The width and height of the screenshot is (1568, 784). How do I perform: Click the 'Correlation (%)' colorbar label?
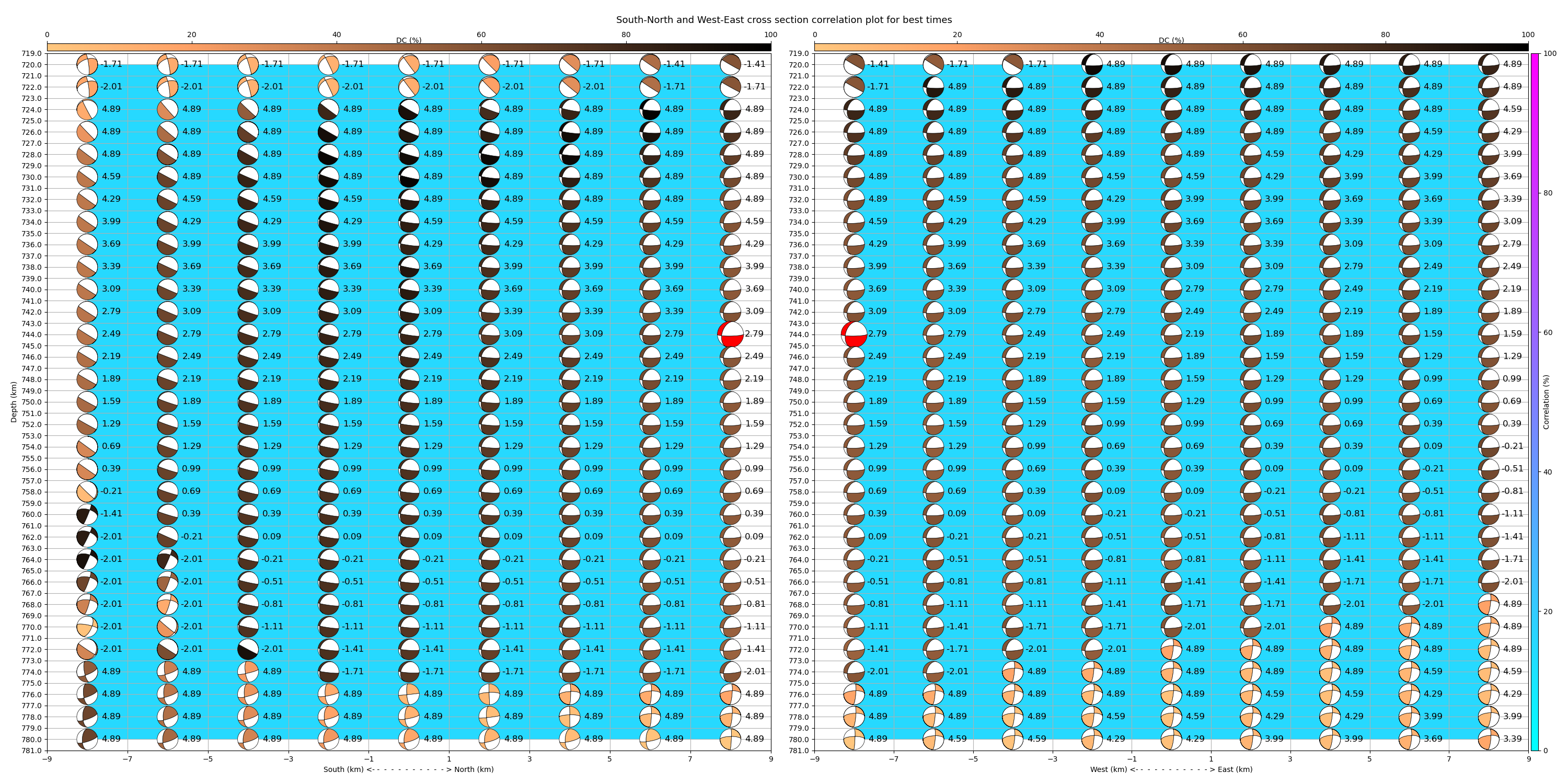[x=1546, y=402]
